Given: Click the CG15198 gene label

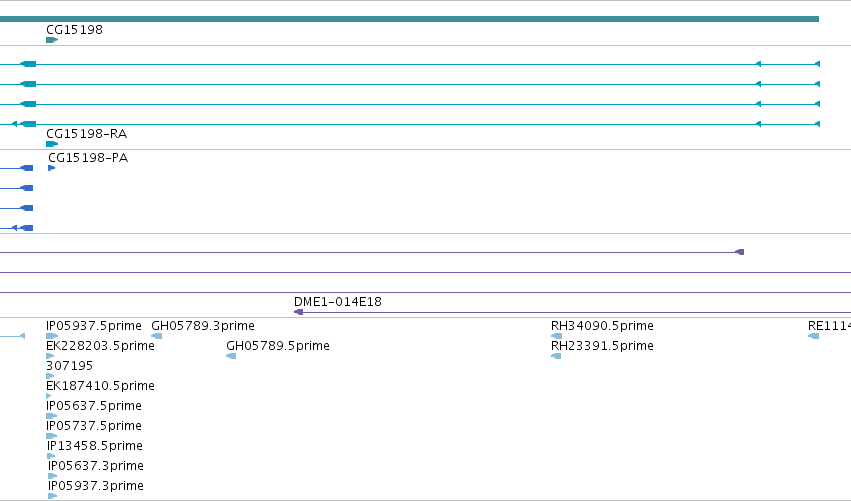Looking at the screenshot, I should 74,29.
